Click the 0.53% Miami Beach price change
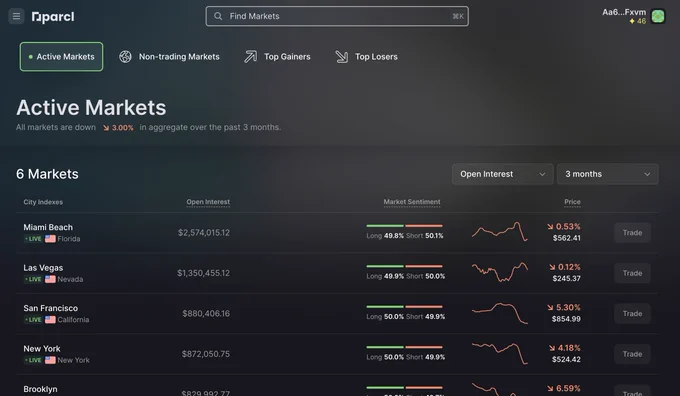Image resolution: width=680 pixels, height=396 pixels. coord(564,226)
